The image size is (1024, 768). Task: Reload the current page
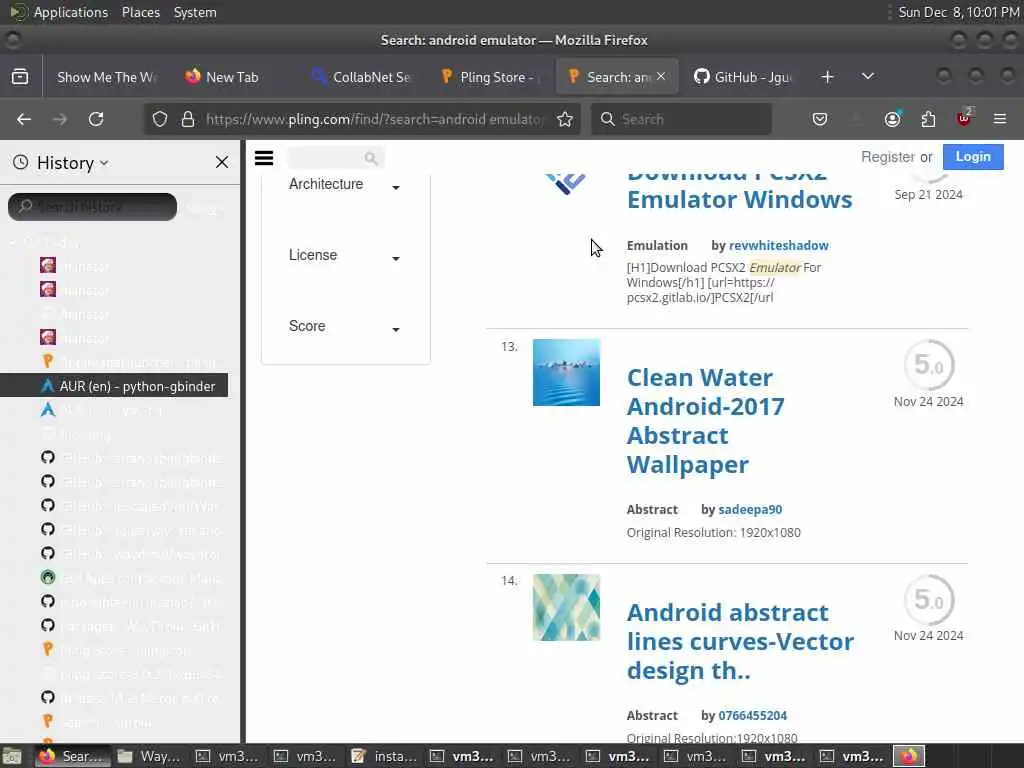96,119
